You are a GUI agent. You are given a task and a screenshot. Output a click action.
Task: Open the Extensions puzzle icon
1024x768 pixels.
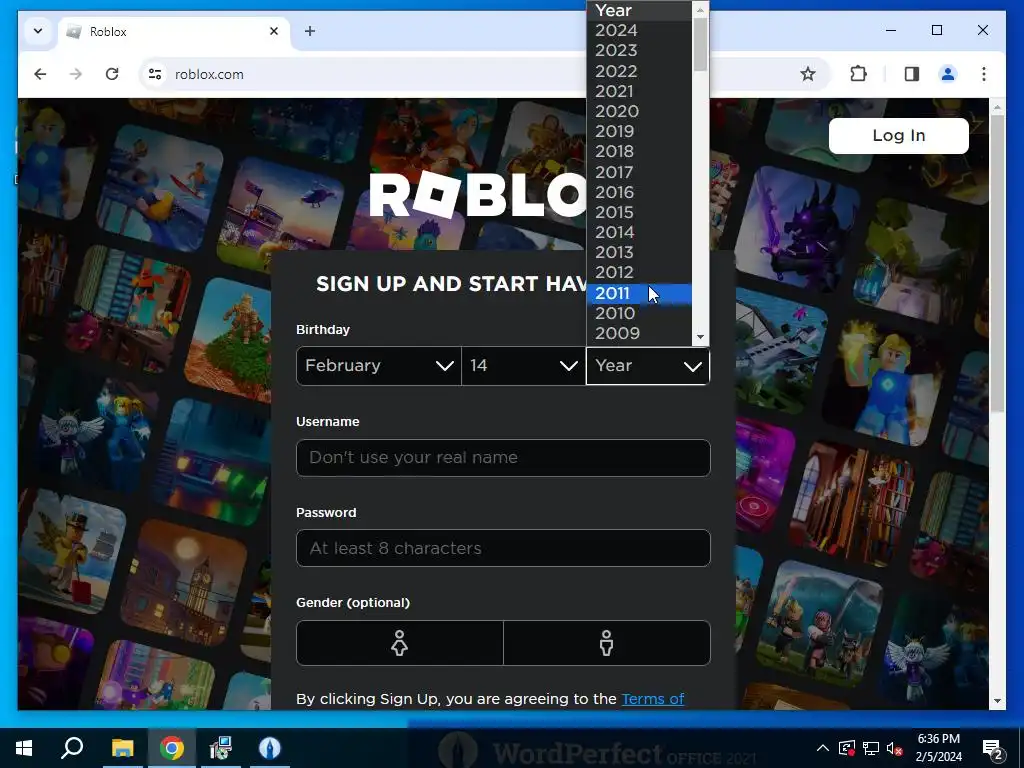coord(858,74)
